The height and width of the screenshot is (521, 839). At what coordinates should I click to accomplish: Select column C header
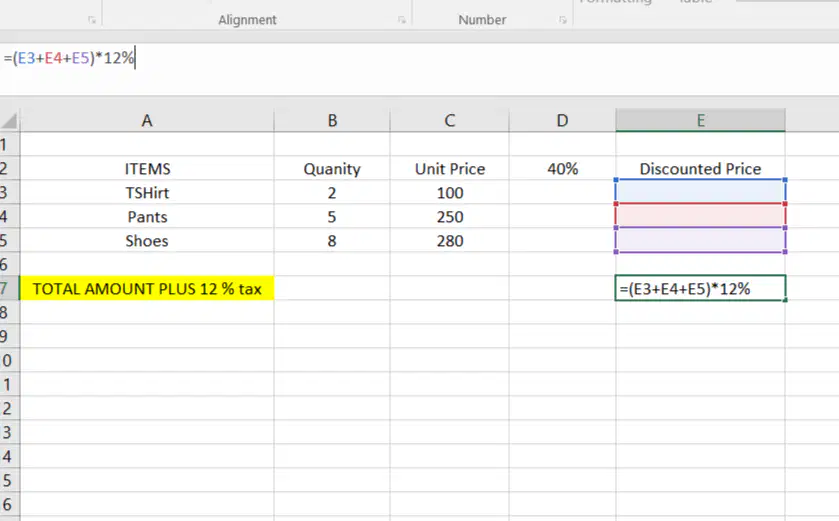(449, 120)
